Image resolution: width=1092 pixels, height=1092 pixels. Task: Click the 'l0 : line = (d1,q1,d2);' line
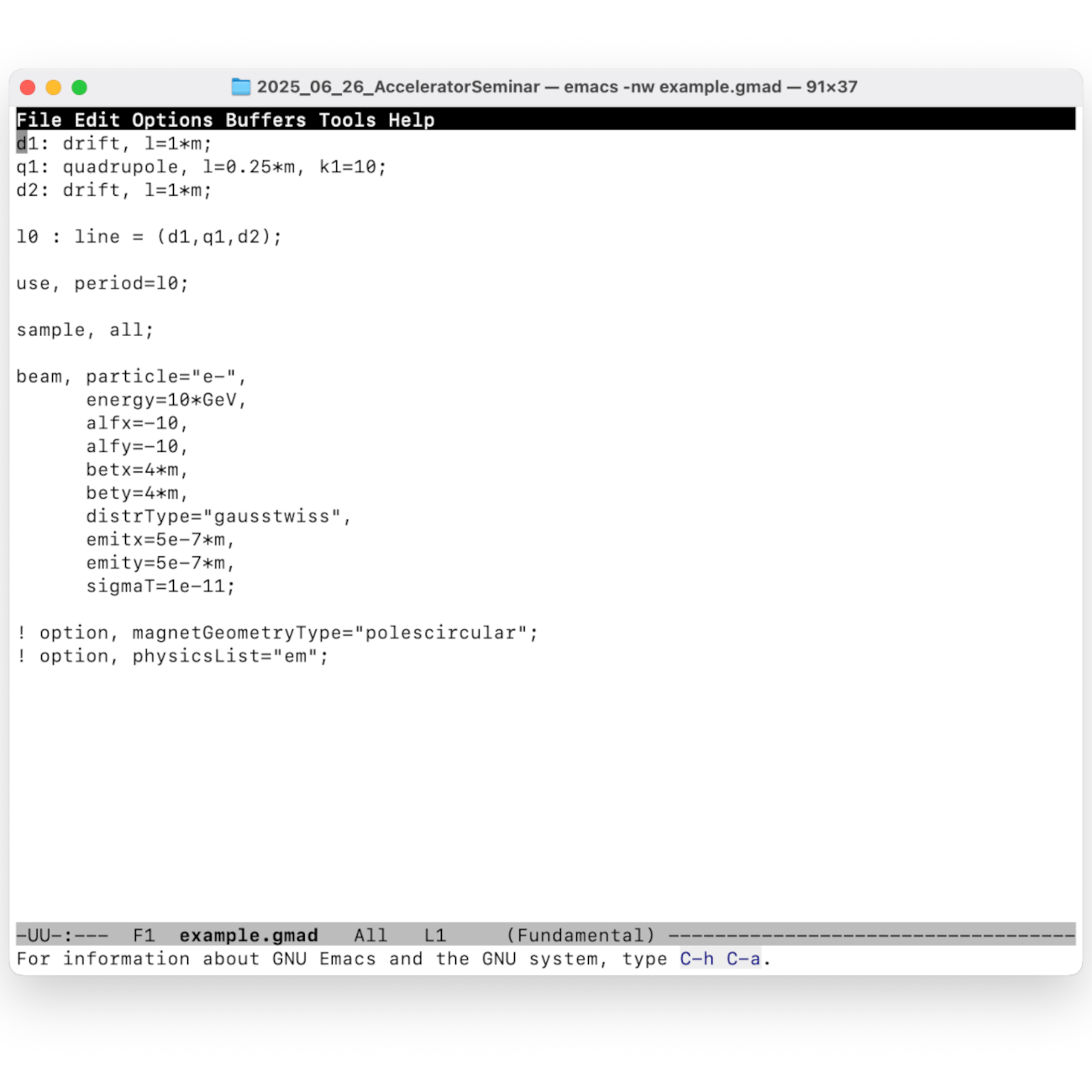tap(149, 237)
